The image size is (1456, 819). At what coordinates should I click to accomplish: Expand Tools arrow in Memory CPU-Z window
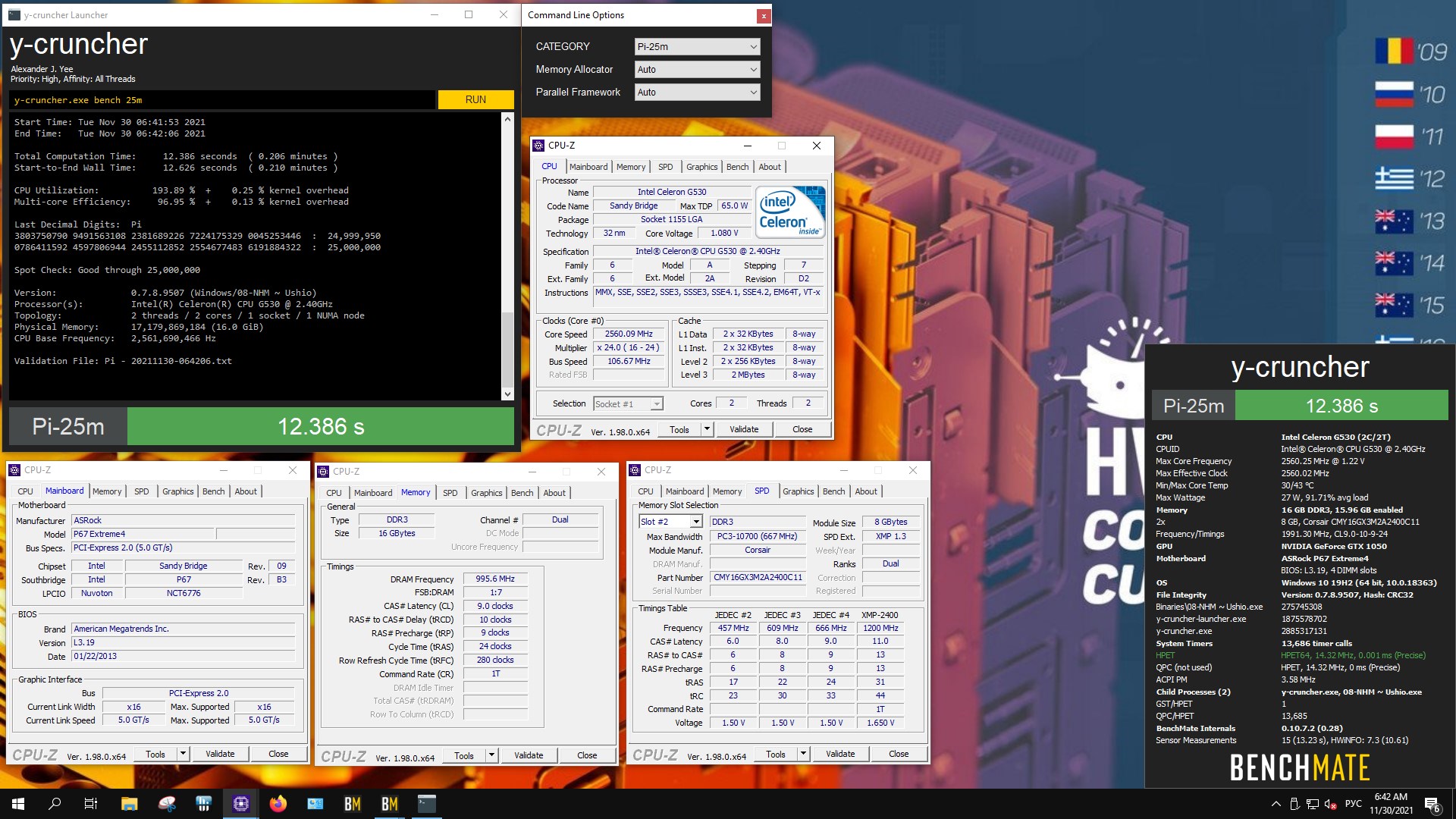[x=491, y=755]
